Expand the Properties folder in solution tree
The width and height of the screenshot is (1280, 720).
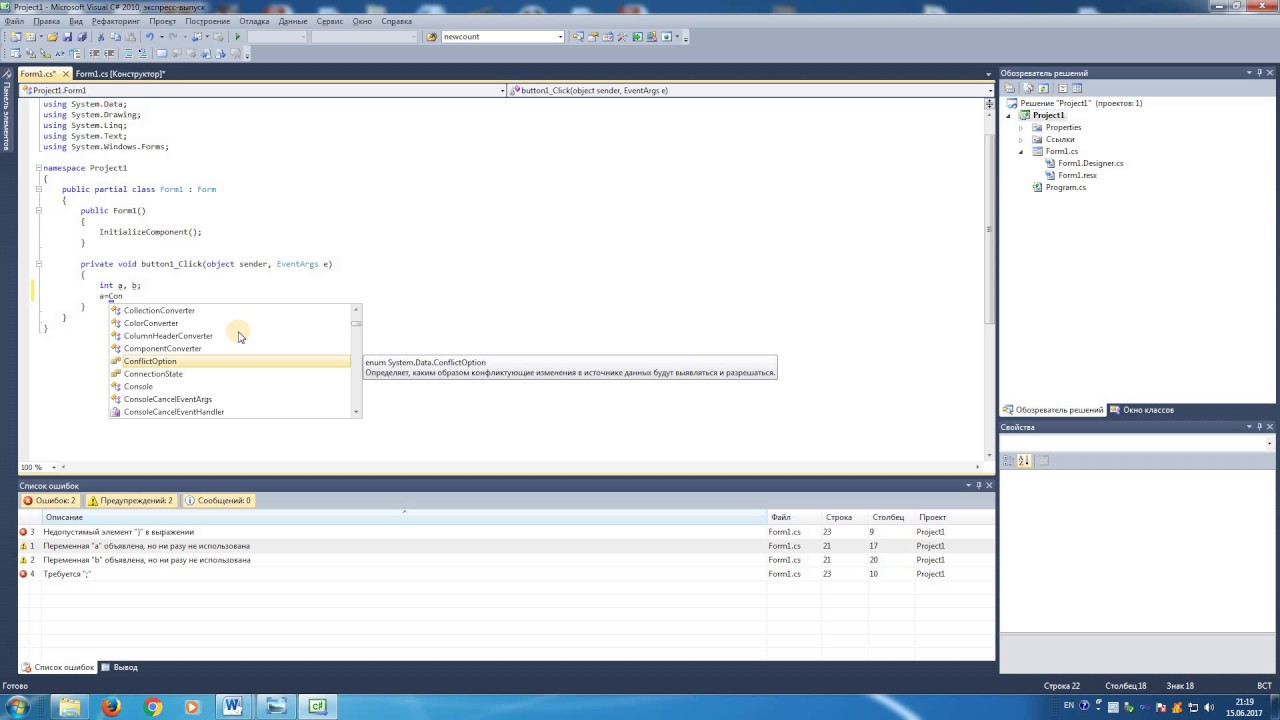tap(1021, 128)
